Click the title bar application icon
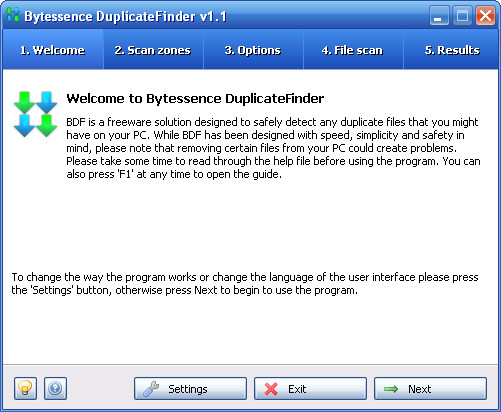 [13, 15]
